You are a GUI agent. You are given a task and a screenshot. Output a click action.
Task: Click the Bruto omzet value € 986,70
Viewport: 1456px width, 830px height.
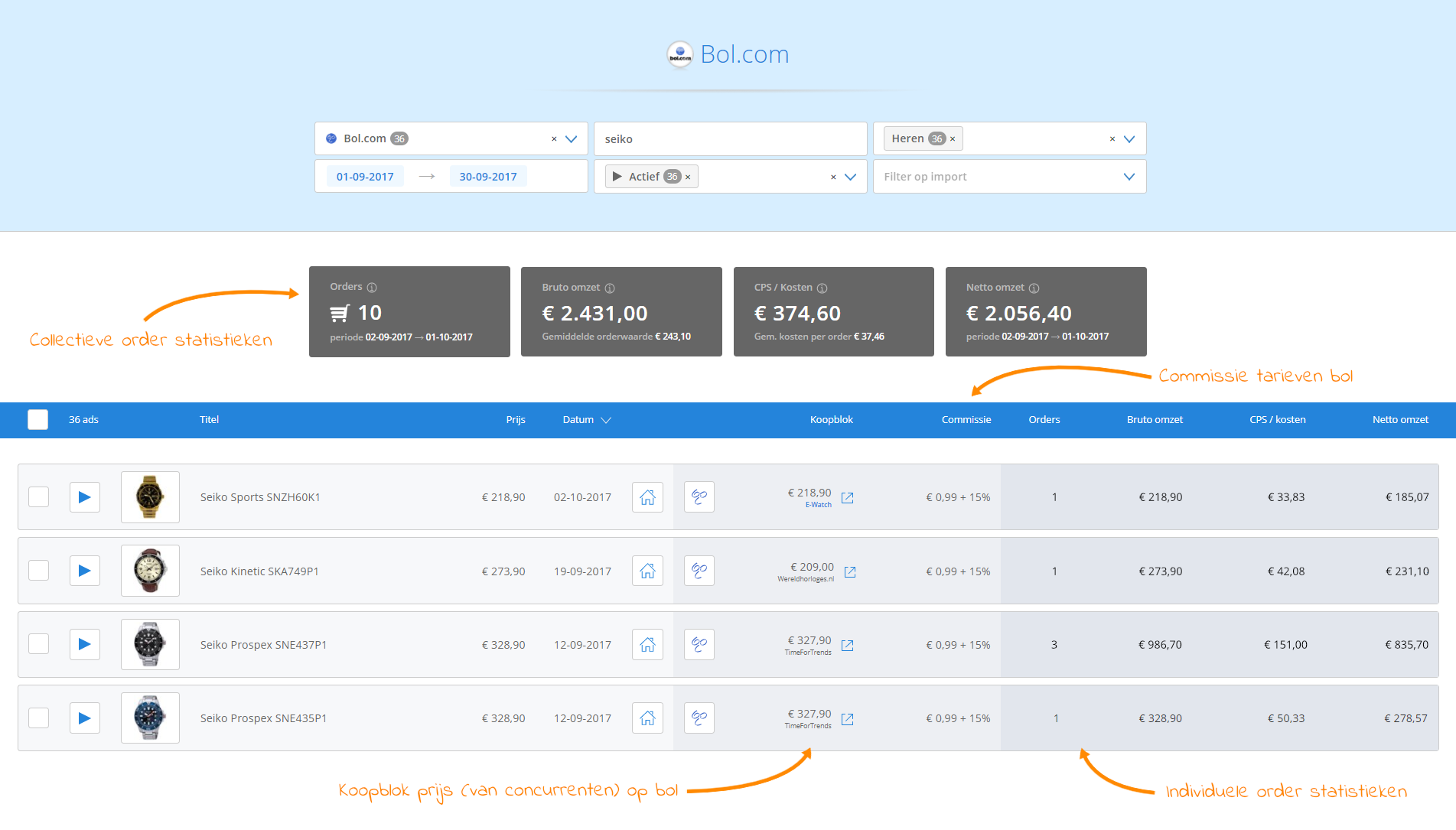point(1160,645)
